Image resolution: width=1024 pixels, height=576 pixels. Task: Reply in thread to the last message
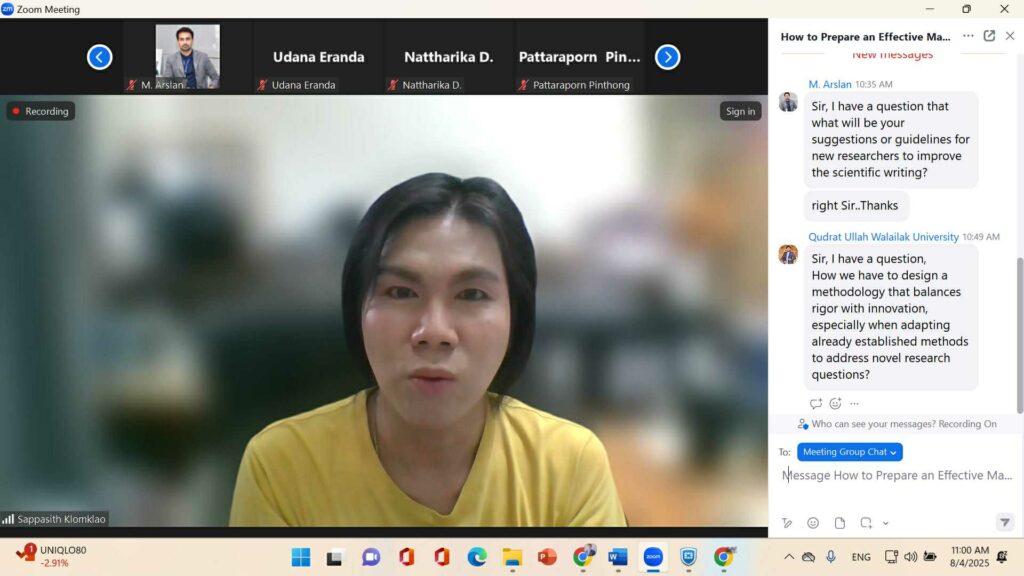tap(816, 404)
